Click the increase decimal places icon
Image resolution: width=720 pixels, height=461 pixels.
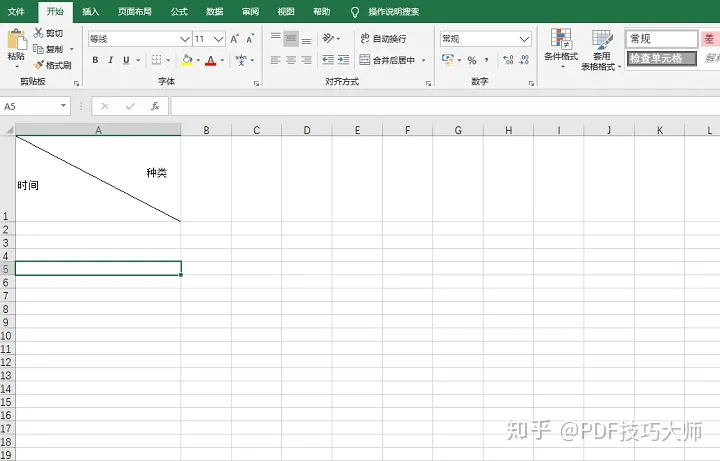click(508, 60)
